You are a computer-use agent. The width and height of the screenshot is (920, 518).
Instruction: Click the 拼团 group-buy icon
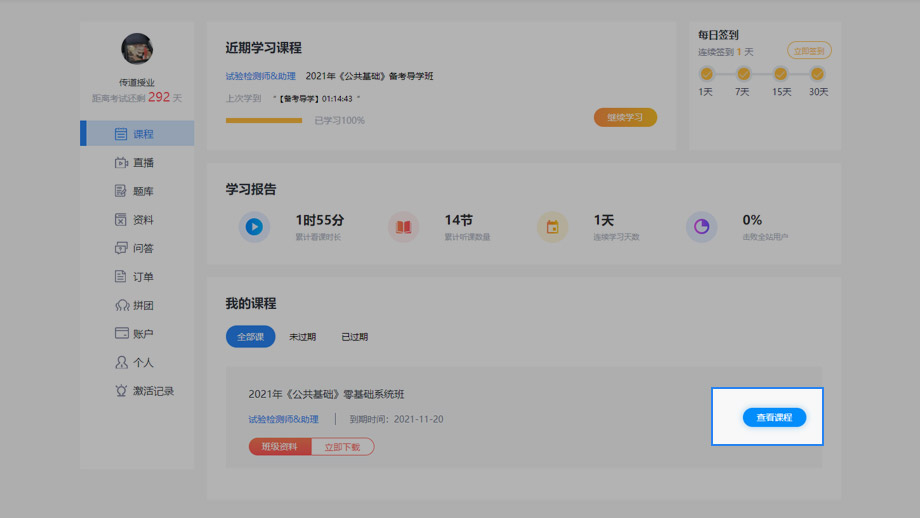pos(121,305)
